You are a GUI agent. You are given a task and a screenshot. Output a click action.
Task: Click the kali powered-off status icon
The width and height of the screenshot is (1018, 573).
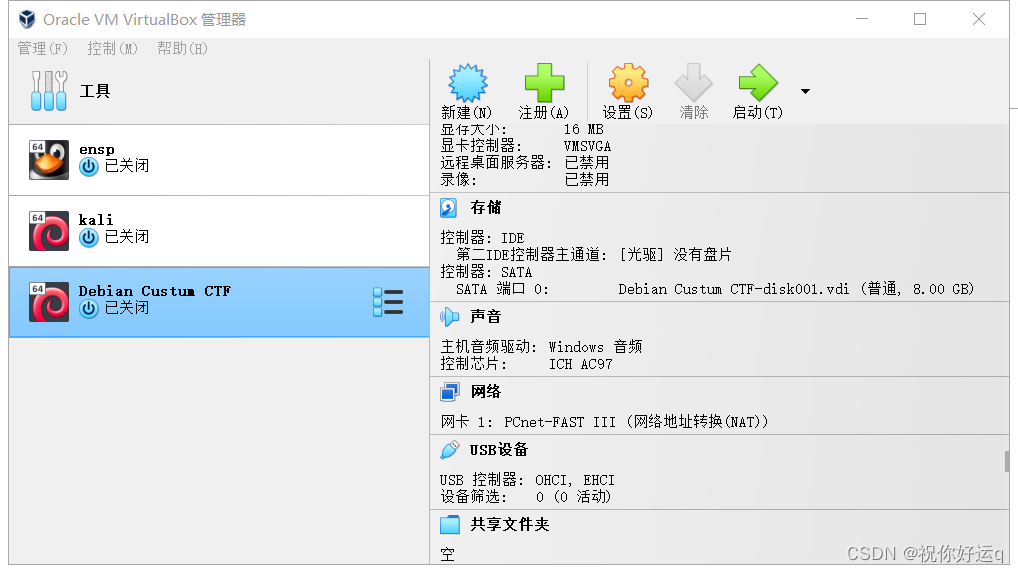(88, 238)
